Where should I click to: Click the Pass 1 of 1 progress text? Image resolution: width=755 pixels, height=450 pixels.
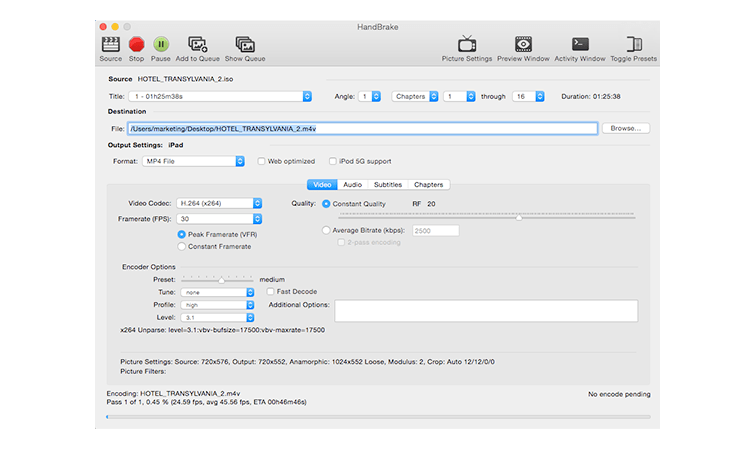point(207,402)
